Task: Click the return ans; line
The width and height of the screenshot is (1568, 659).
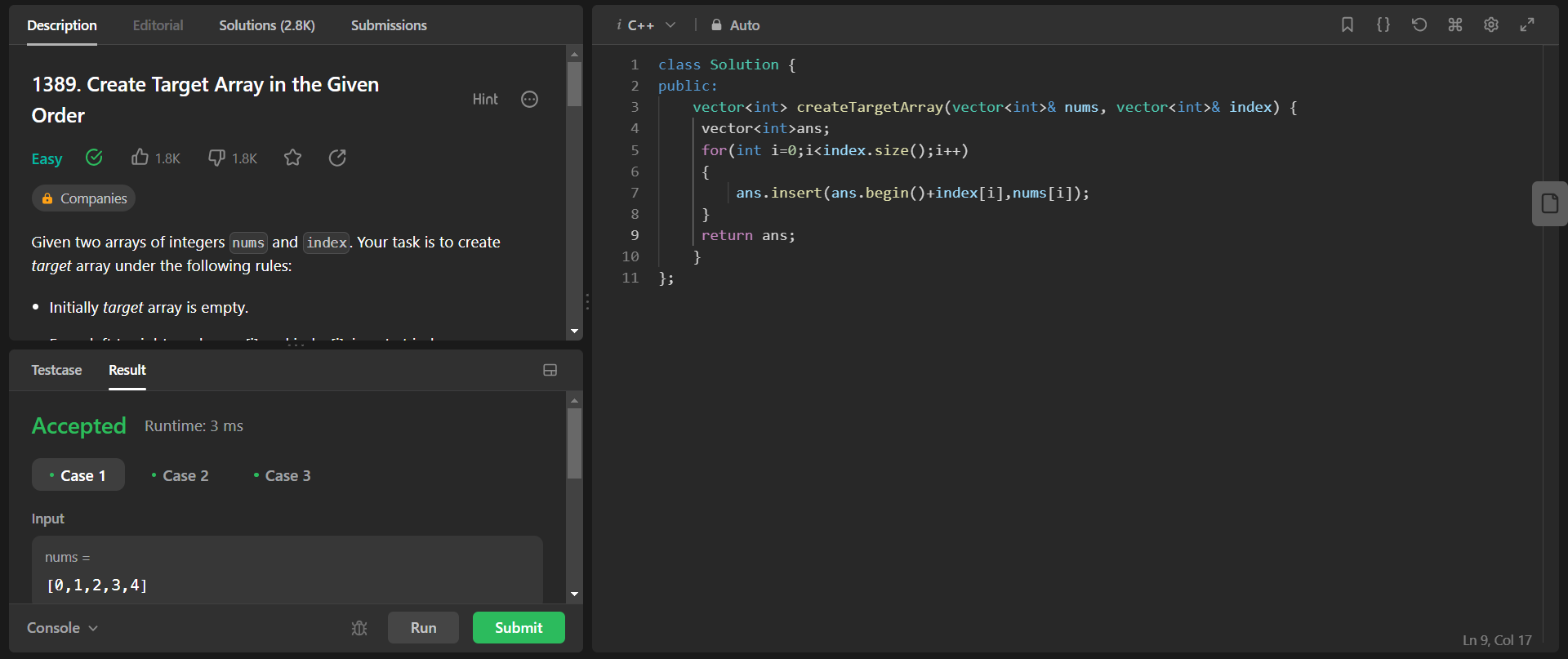Action: [x=748, y=235]
